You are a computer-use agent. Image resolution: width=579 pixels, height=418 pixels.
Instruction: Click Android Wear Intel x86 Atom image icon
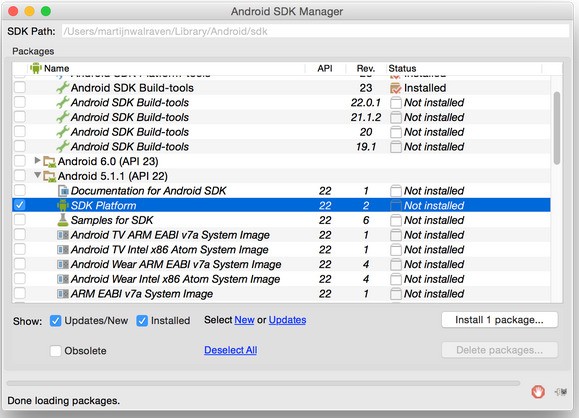point(63,279)
